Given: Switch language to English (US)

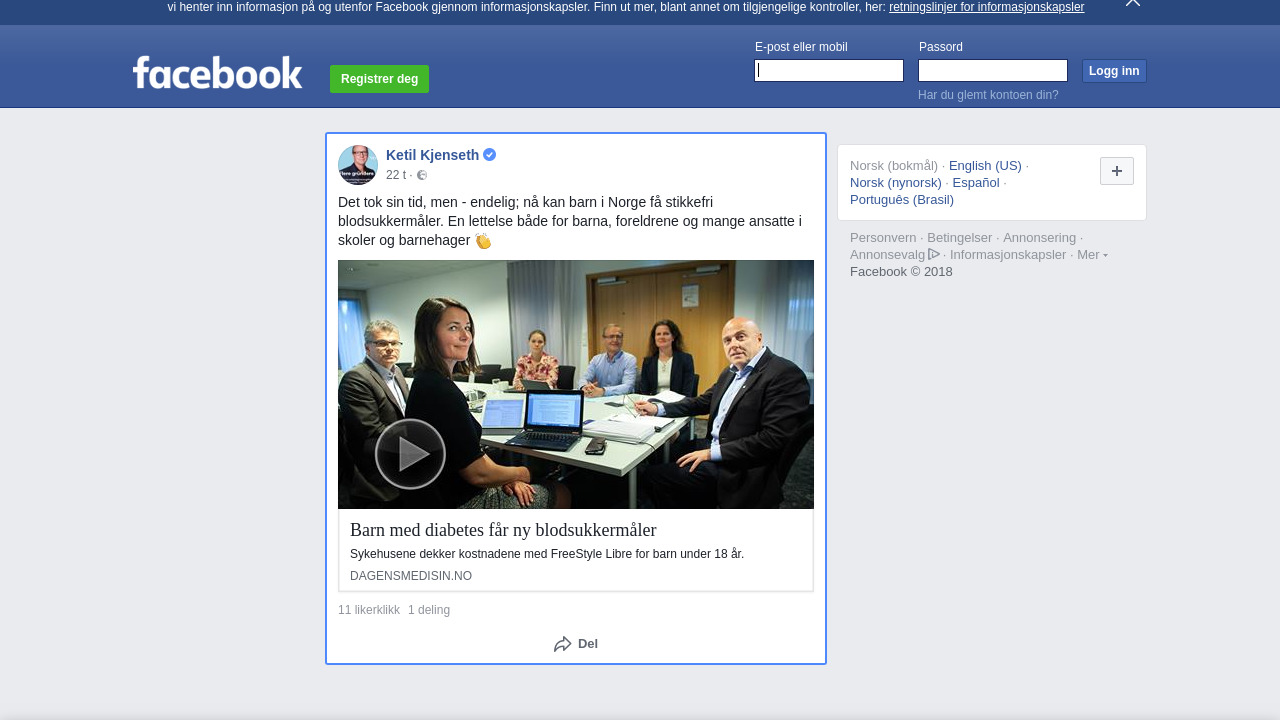Looking at the screenshot, I should pyautogui.click(x=985, y=166).
